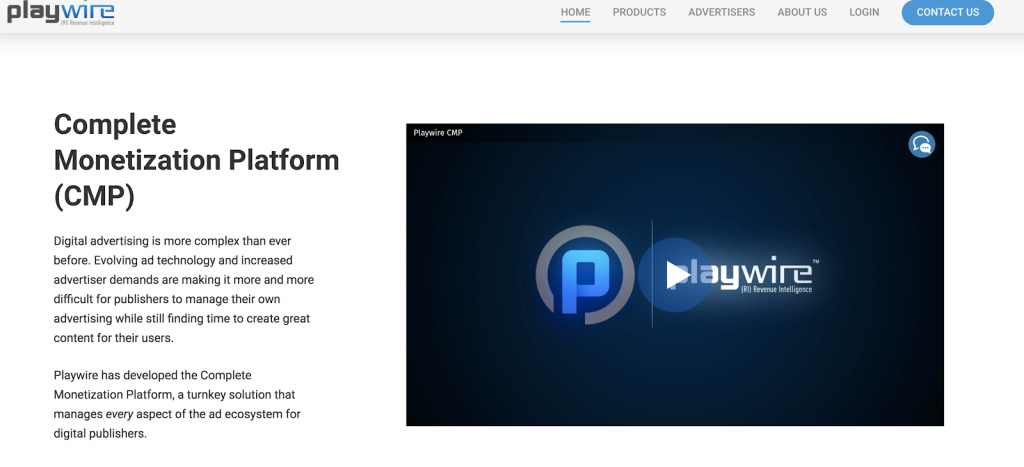1024x467 pixels.
Task: Click the 'Playwire CMP' video title
Action: [438, 133]
